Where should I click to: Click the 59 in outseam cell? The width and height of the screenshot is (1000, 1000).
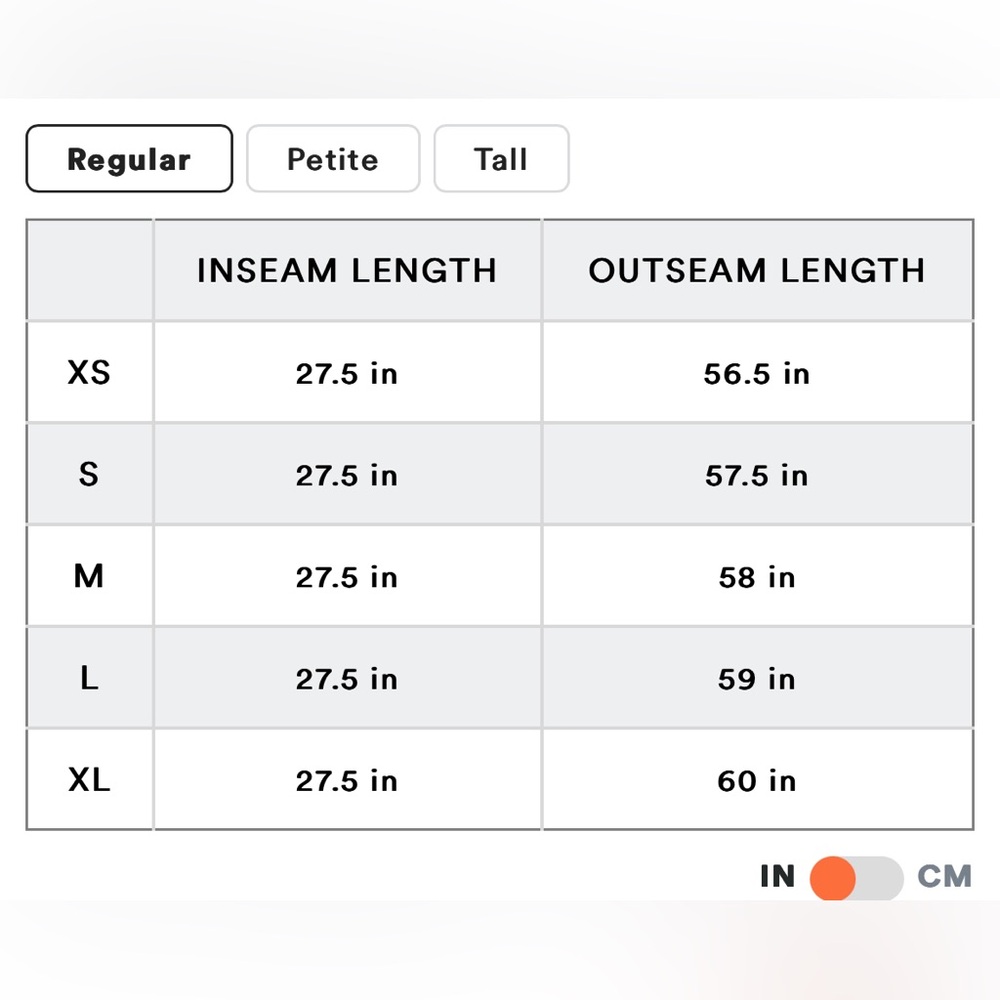click(x=757, y=679)
